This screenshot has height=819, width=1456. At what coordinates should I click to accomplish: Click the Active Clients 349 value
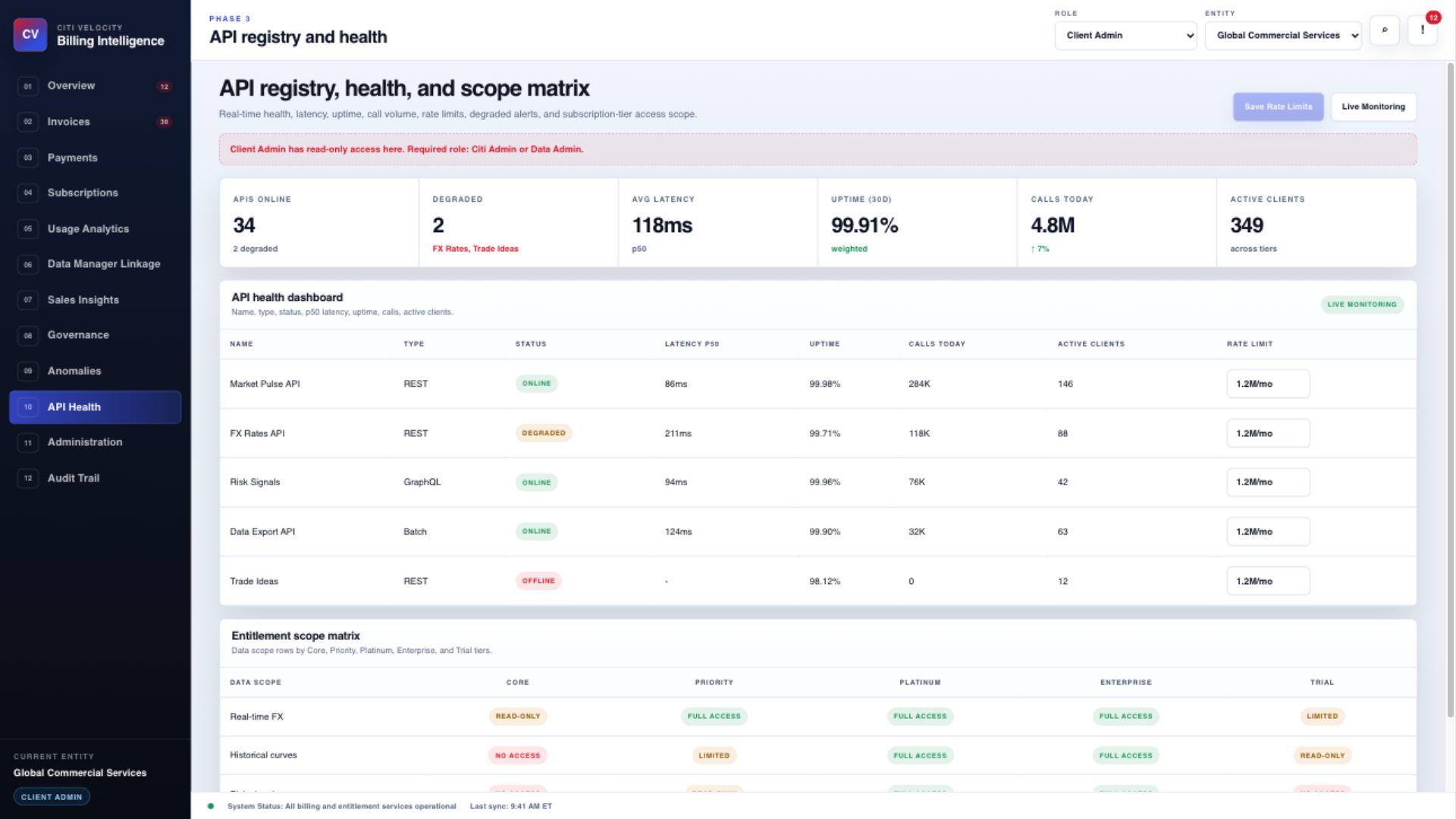(1247, 226)
